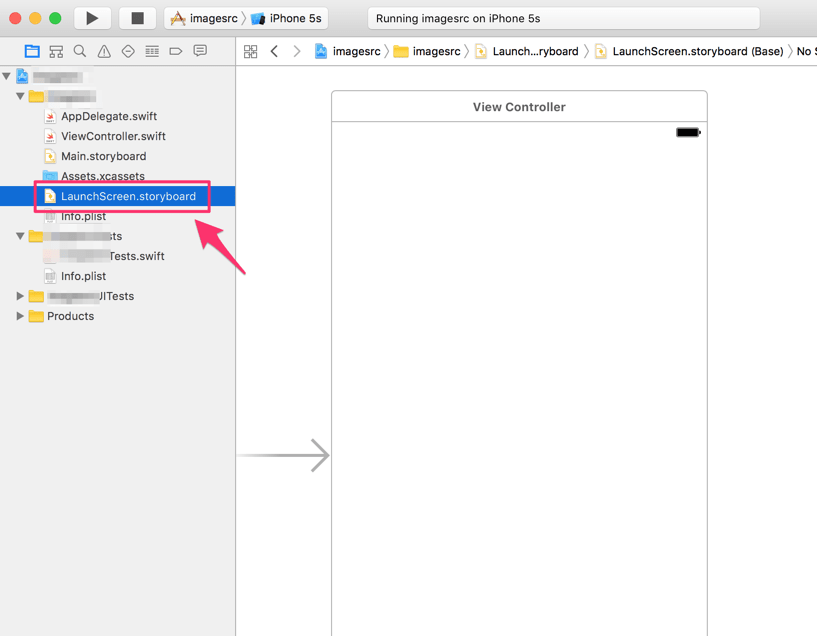Click the AppDelegate.swift Swift file icon
Screen dimensions: 817x636
click(50, 116)
